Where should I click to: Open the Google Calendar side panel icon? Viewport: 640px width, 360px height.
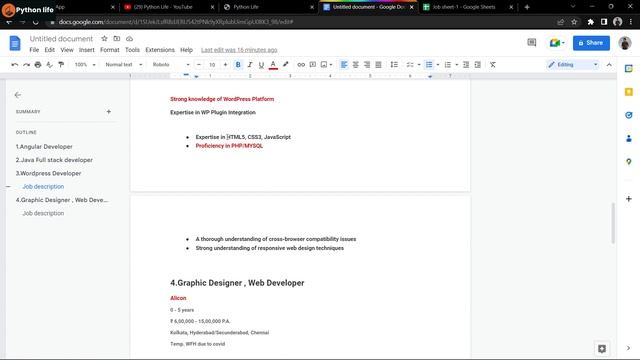pyautogui.click(x=629, y=69)
